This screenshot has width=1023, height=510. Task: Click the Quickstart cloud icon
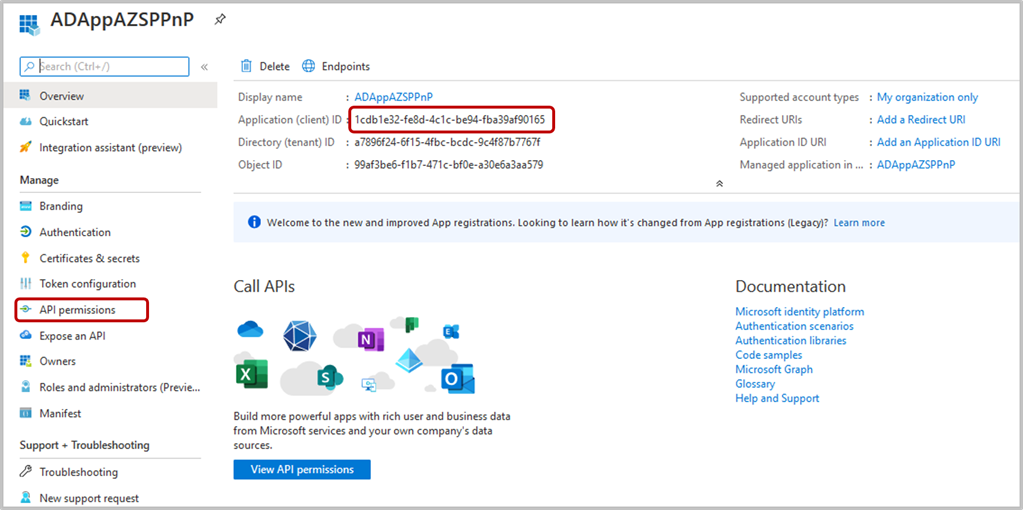[x=26, y=121]
